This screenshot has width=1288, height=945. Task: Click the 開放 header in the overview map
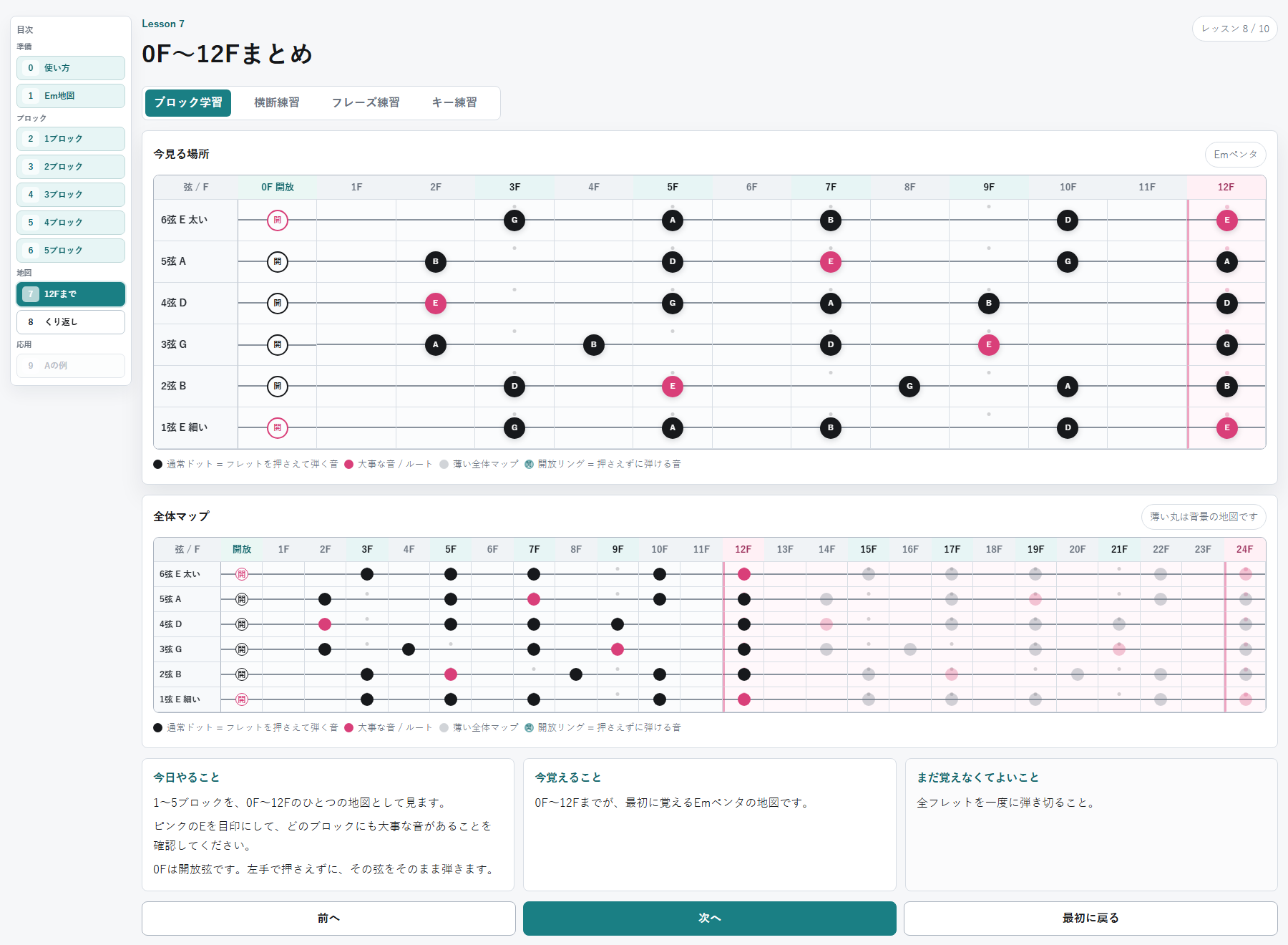pos(242,550)
